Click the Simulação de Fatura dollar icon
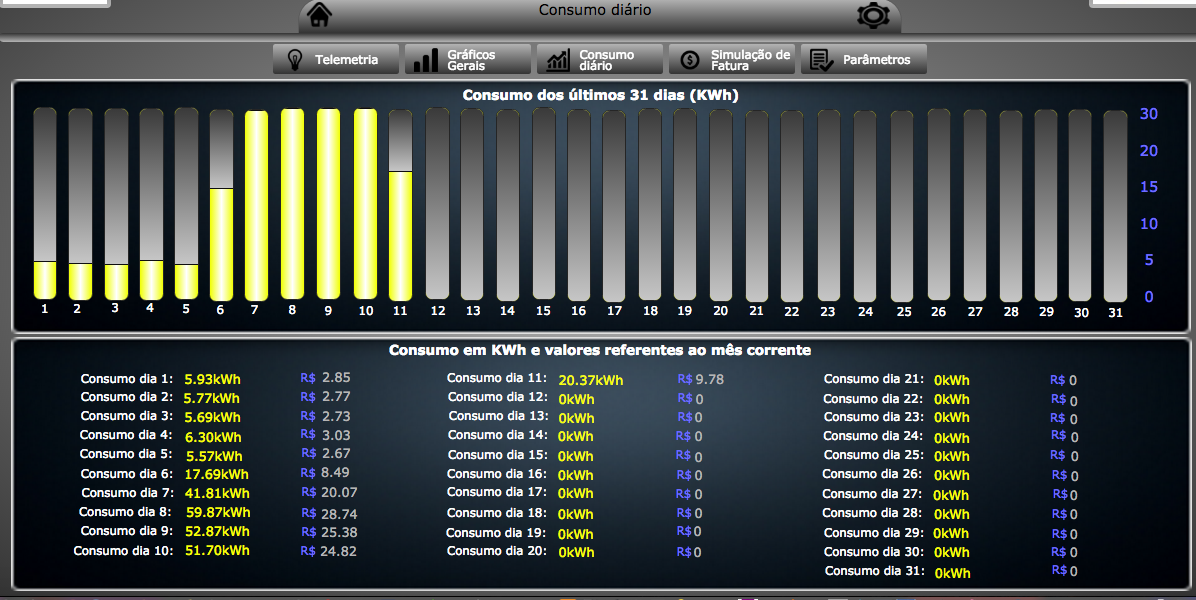Image resolution: width=1196 pixels, height=600 pixels. click(x=690, y=60)
